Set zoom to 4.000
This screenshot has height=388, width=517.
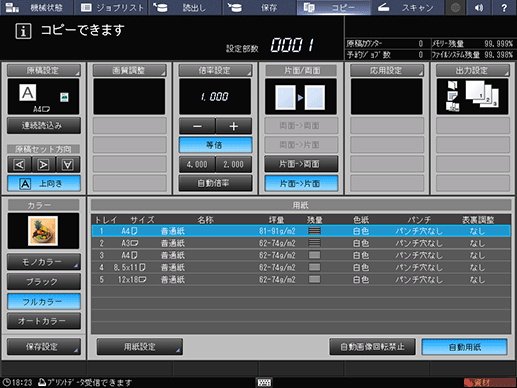pyautogui.click(x=197, y=164)
